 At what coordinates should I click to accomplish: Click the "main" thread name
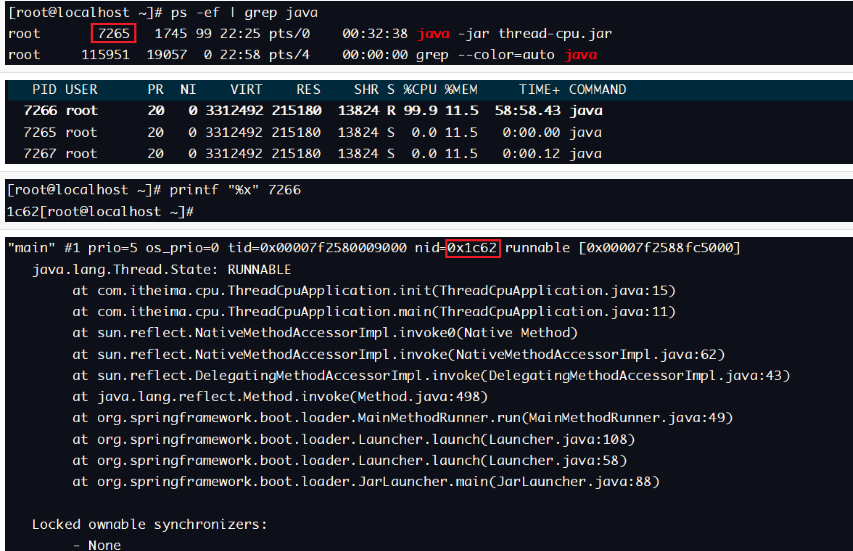tap(32, 248)
